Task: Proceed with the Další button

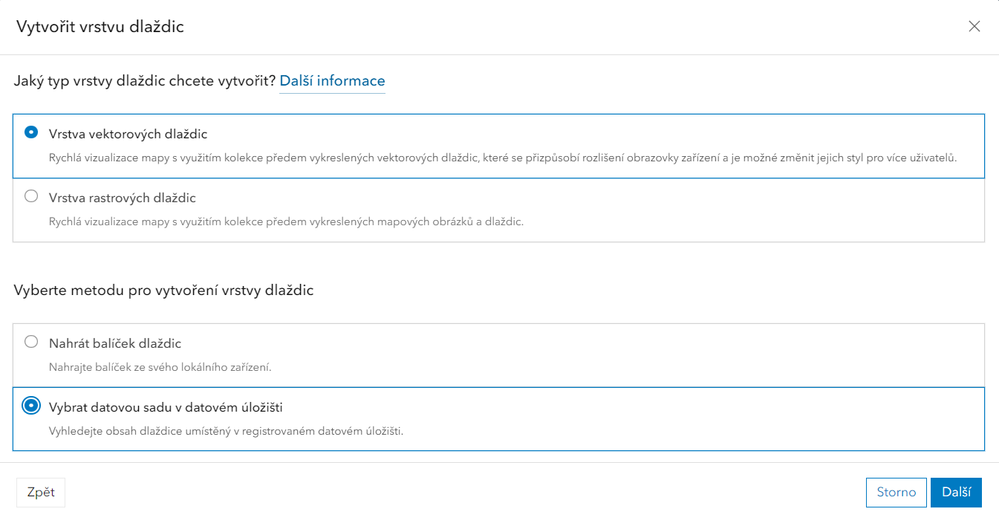Action: [x=956, y=492]
